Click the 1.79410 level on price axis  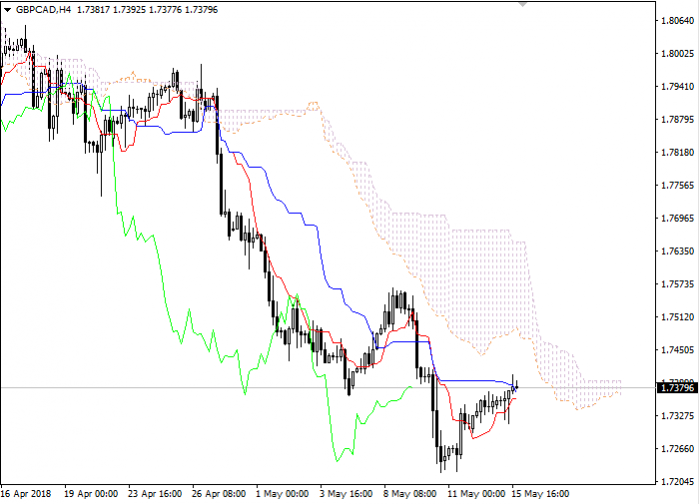pyautogui.click(x=677, y=87)
